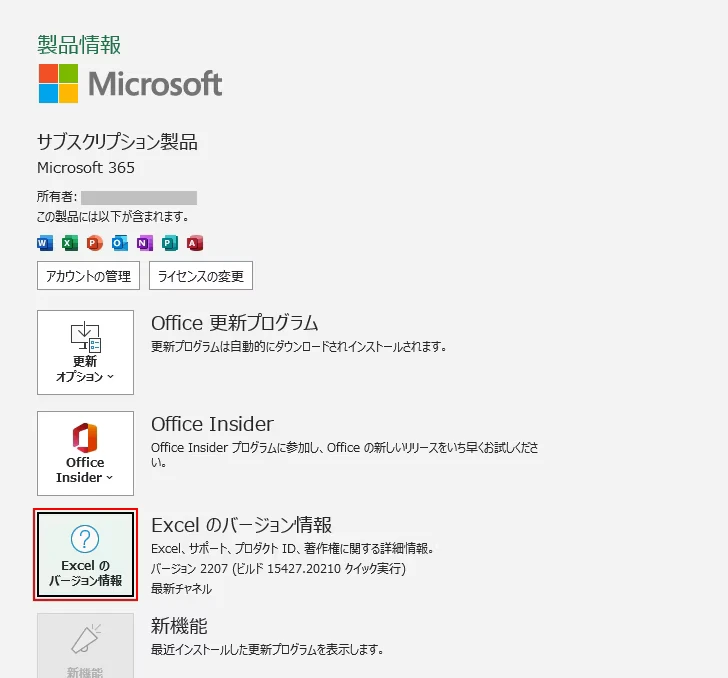
Task: Click the Outlook app icon
Action: (120, 243)
